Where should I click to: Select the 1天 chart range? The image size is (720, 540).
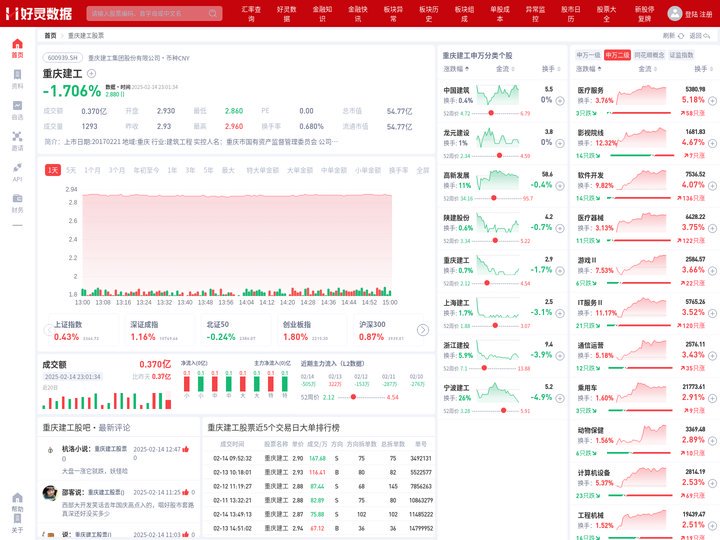[x=53, y=170]
